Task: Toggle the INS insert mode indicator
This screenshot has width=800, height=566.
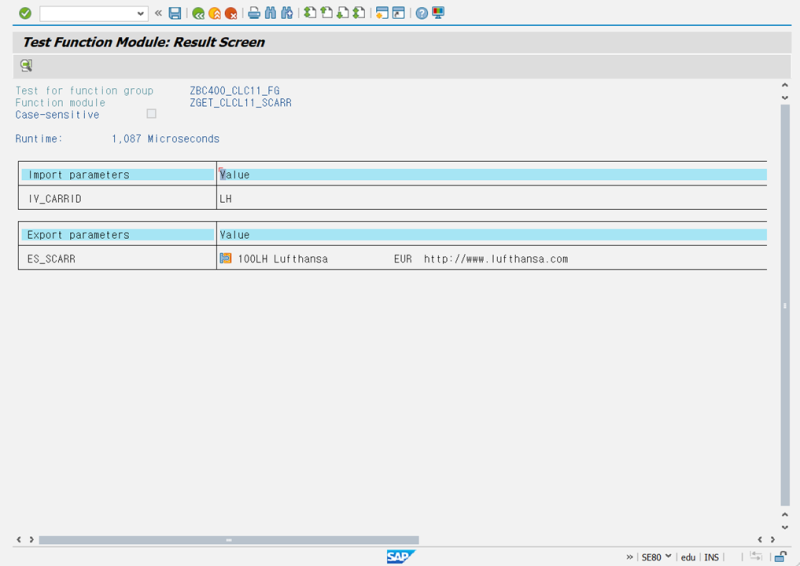Action: [712, 557]
